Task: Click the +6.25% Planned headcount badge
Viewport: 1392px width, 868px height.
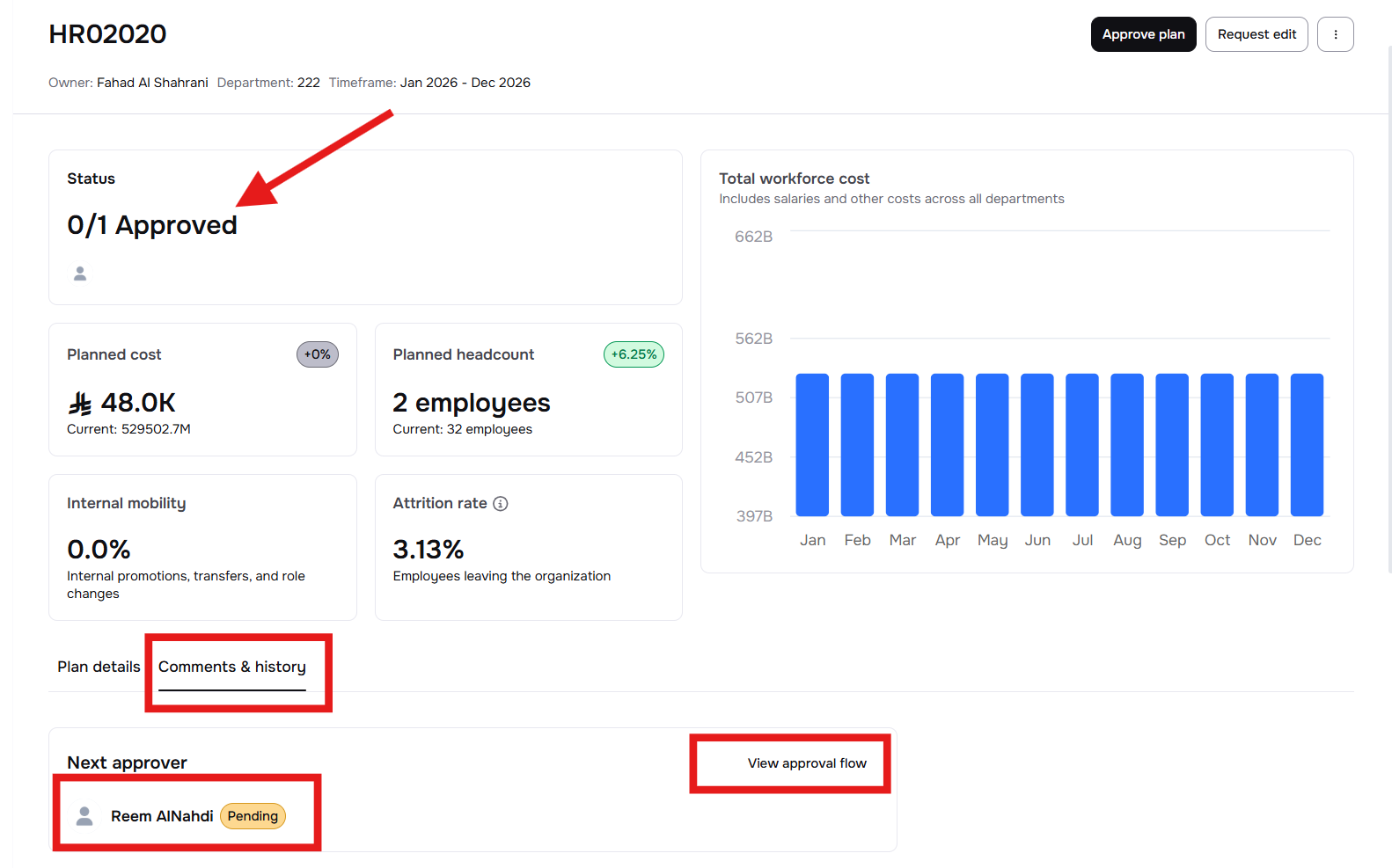Action: 634,354
